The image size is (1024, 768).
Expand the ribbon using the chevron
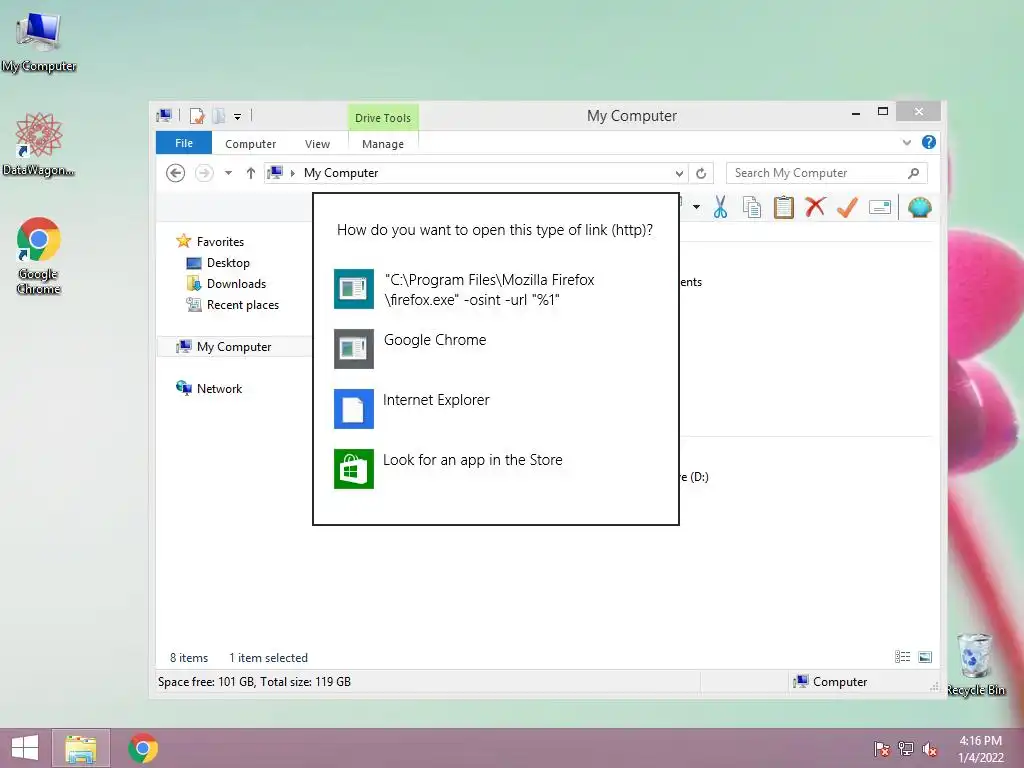906,142
